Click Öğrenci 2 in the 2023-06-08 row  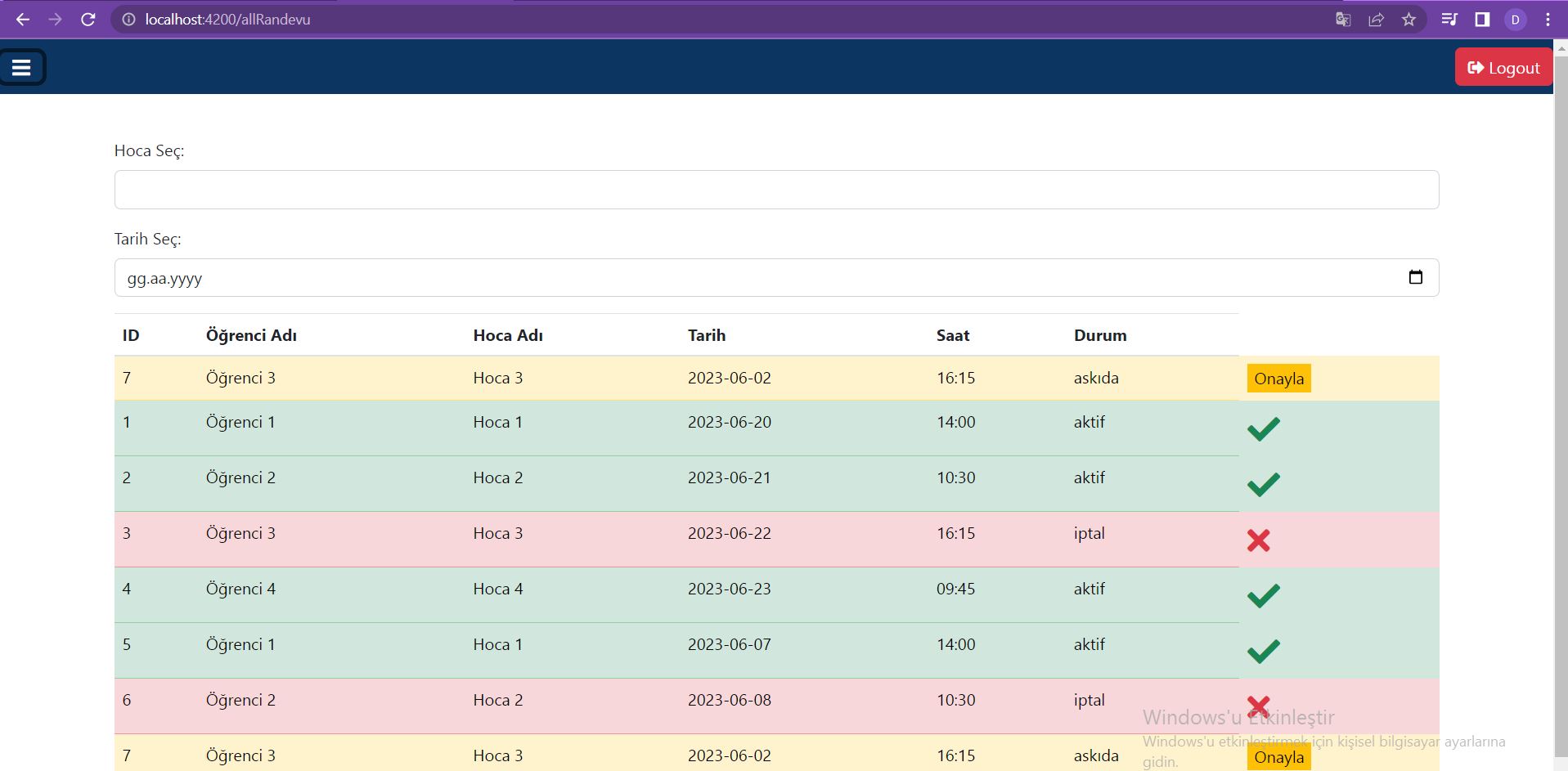click(240, 700)
